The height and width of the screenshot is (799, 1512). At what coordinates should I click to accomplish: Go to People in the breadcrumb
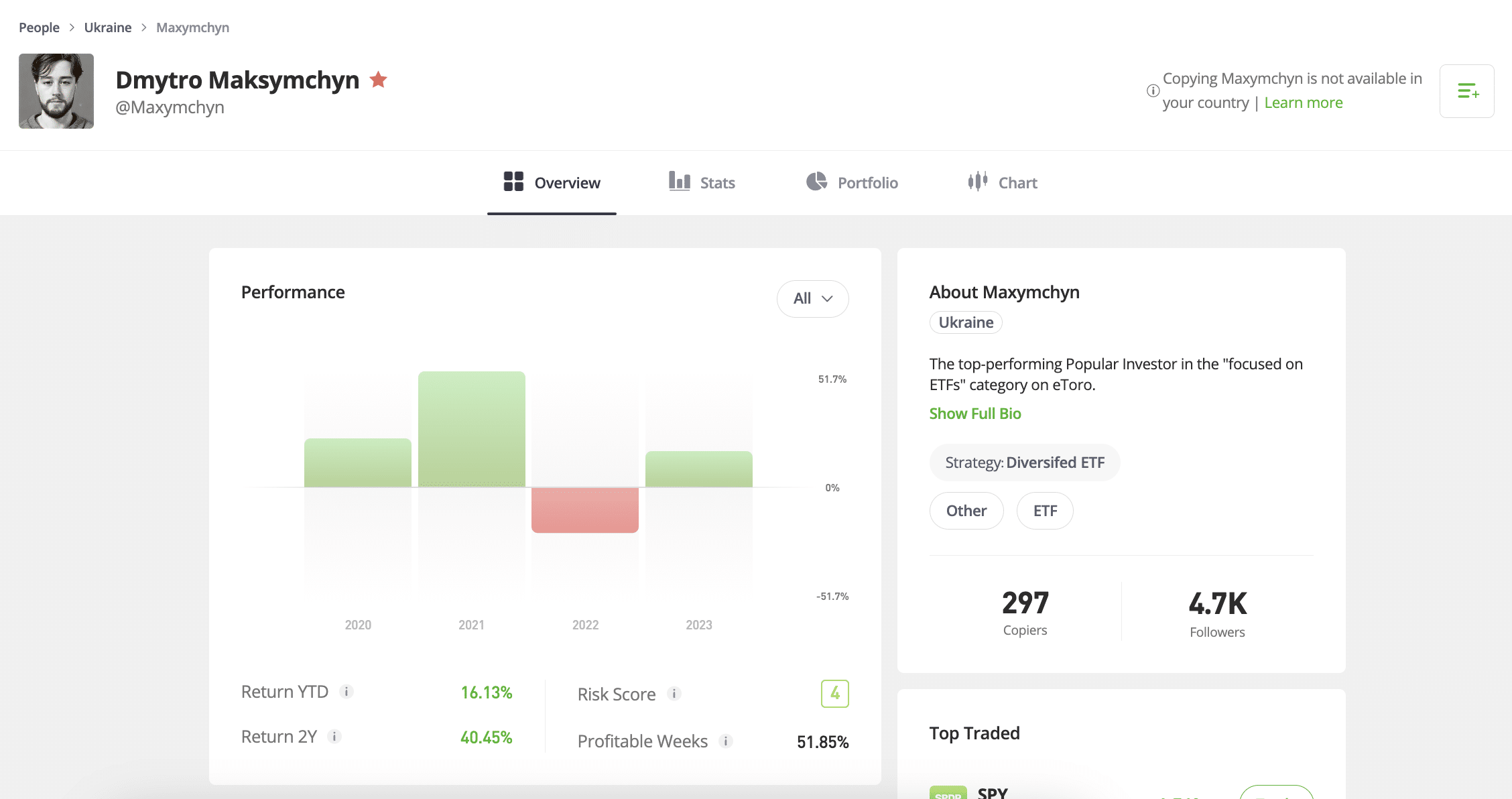click(39, 27)
